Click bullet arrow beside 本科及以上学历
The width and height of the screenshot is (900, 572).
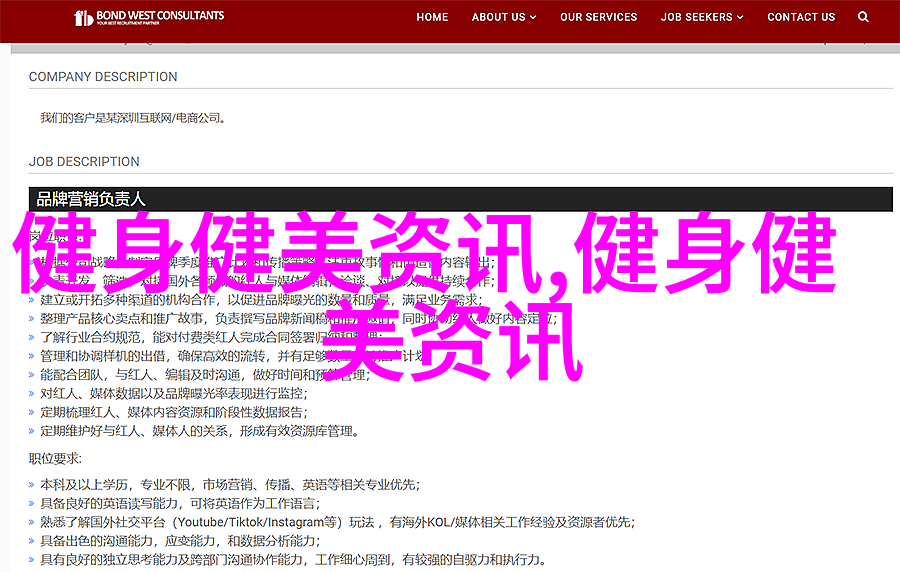(33, 485)
